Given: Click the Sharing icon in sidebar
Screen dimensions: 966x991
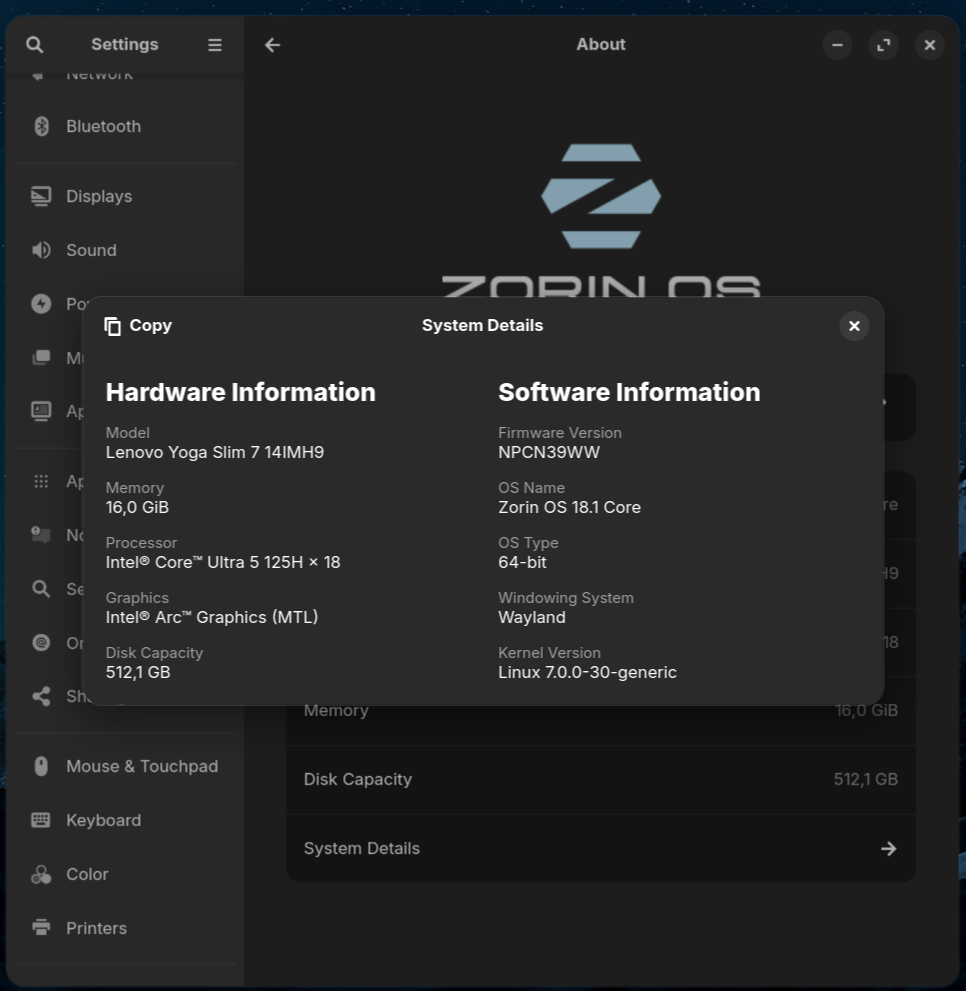Looking at the screenshot, I should pos(41,696).
